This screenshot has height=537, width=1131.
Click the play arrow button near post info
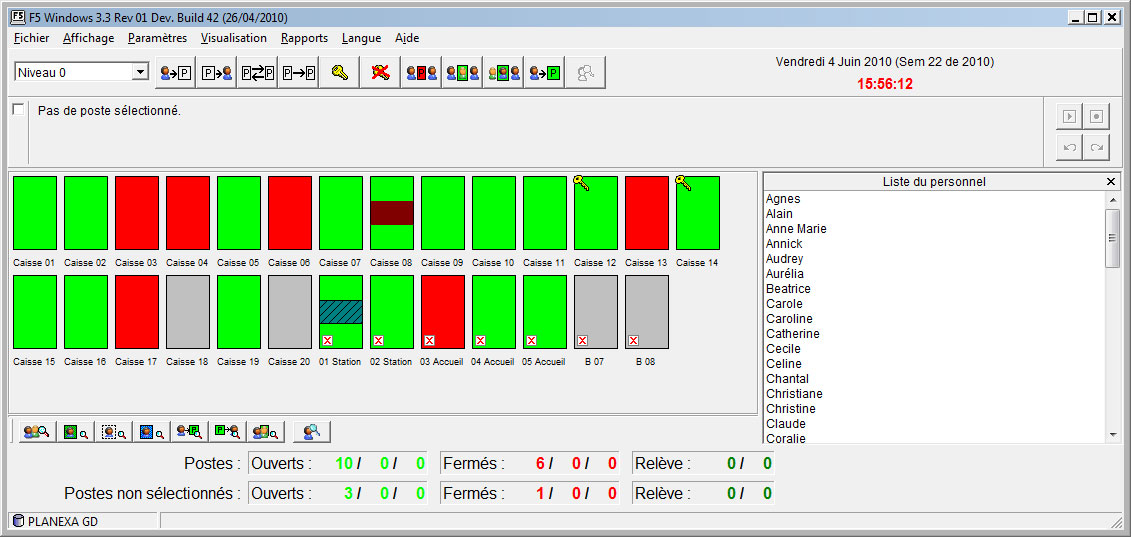point(1069,116)
